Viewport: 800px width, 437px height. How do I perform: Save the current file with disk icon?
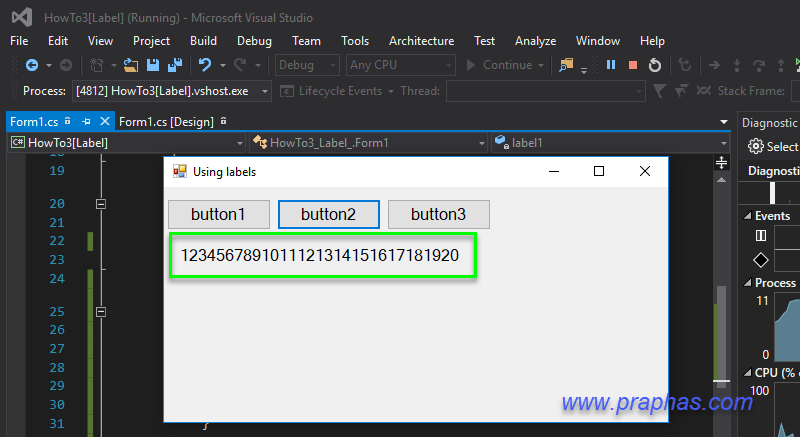point(153,65)
